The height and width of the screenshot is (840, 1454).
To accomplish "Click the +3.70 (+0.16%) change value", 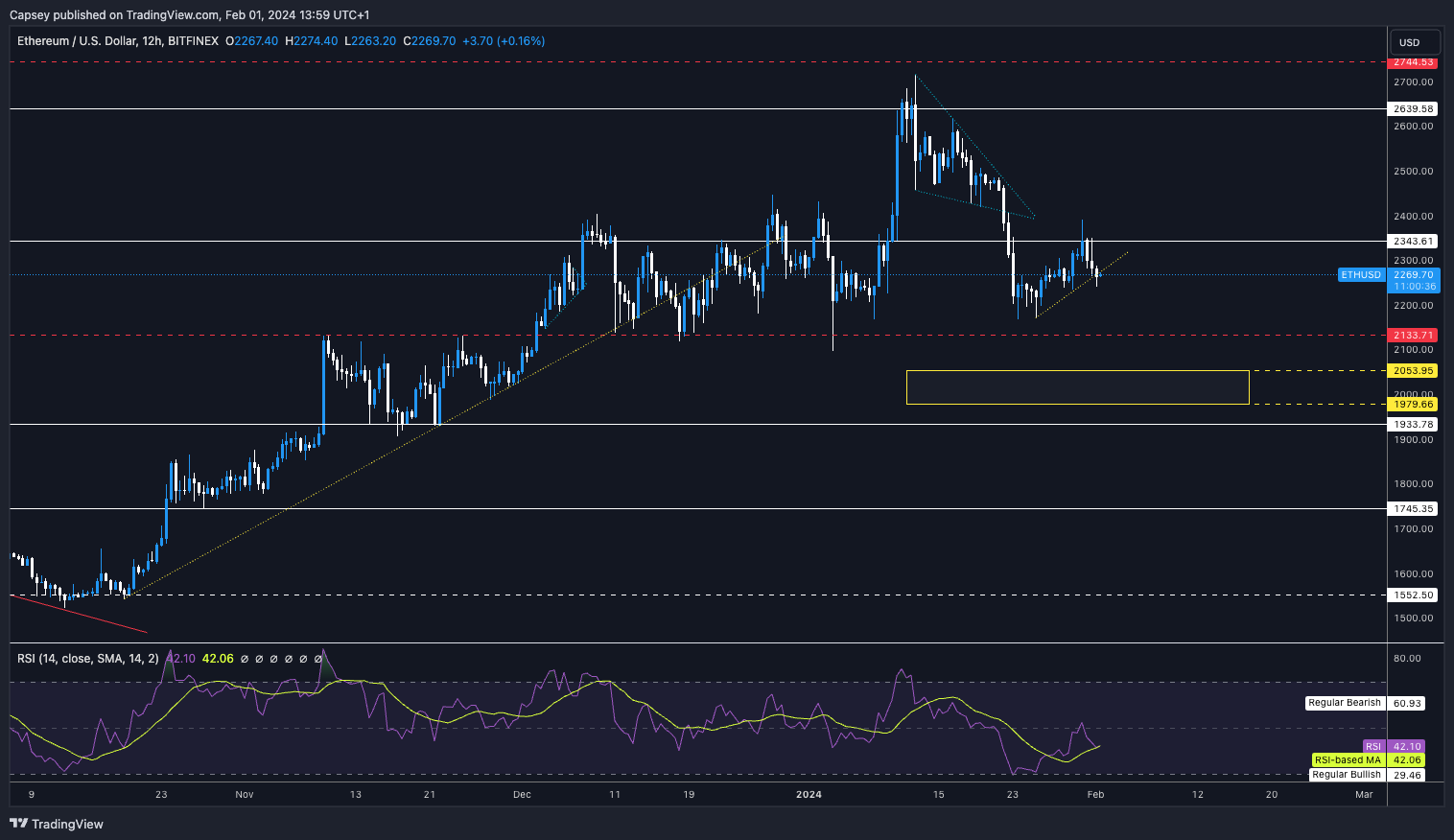I will pos(504,41).
